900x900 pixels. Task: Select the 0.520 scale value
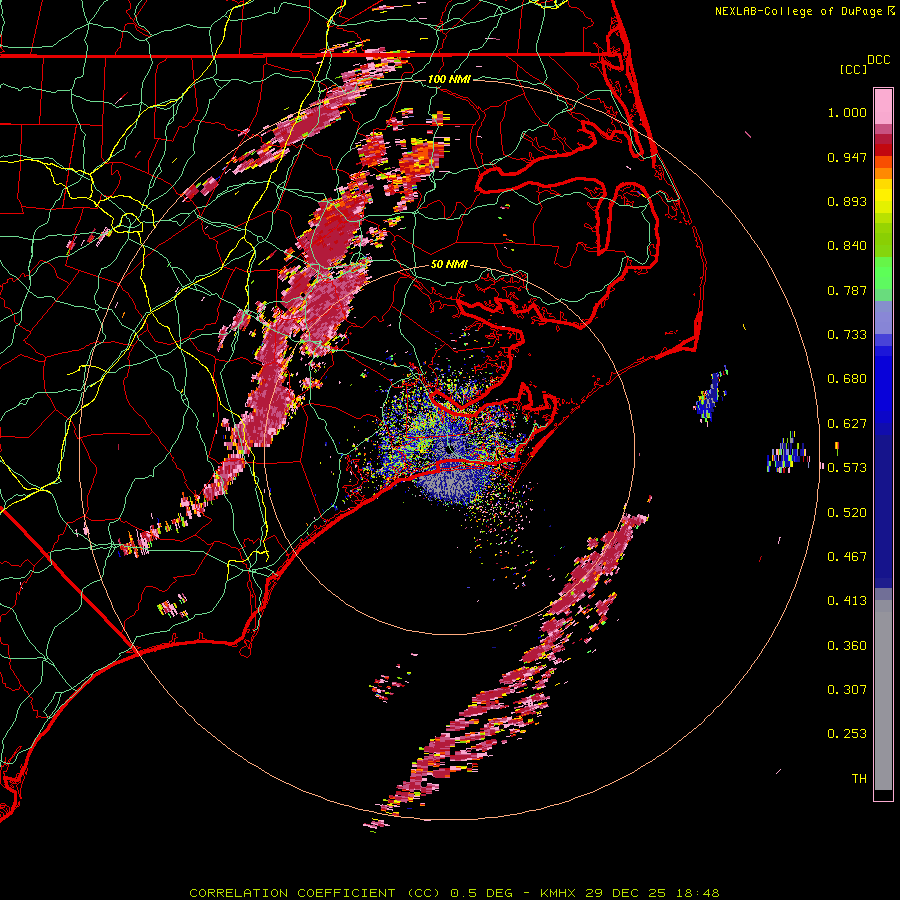point(847,513)
